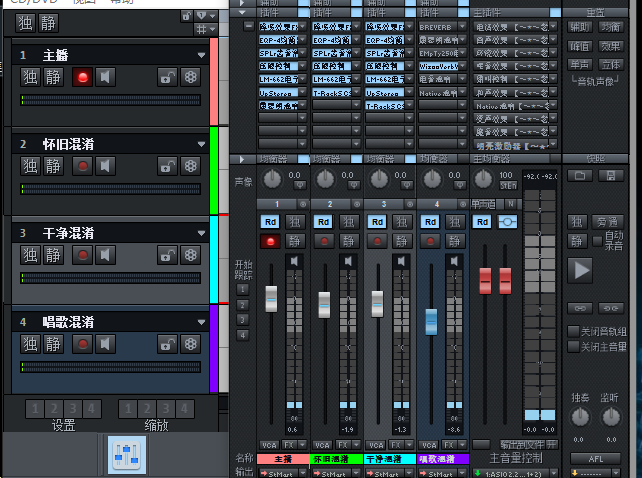Click the master stereo link button
Viewport: 642px width, 478px height.
507,222
